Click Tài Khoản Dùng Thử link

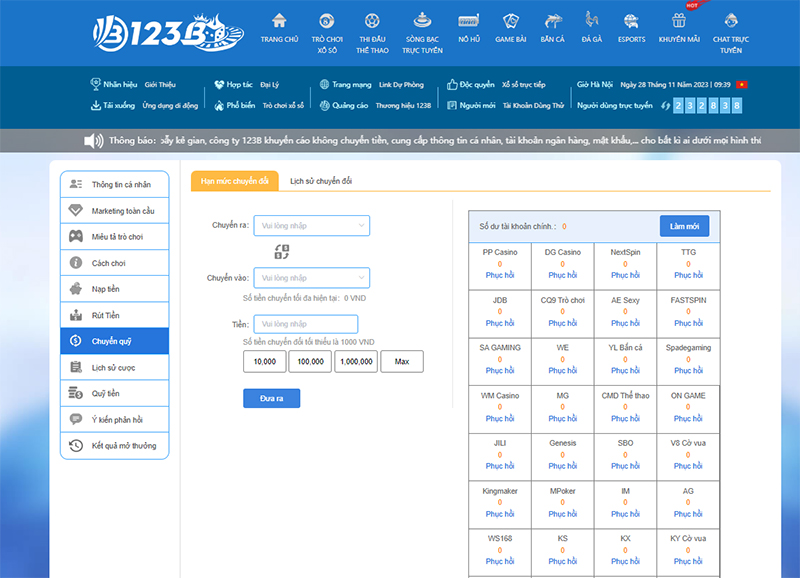point(533,106)
